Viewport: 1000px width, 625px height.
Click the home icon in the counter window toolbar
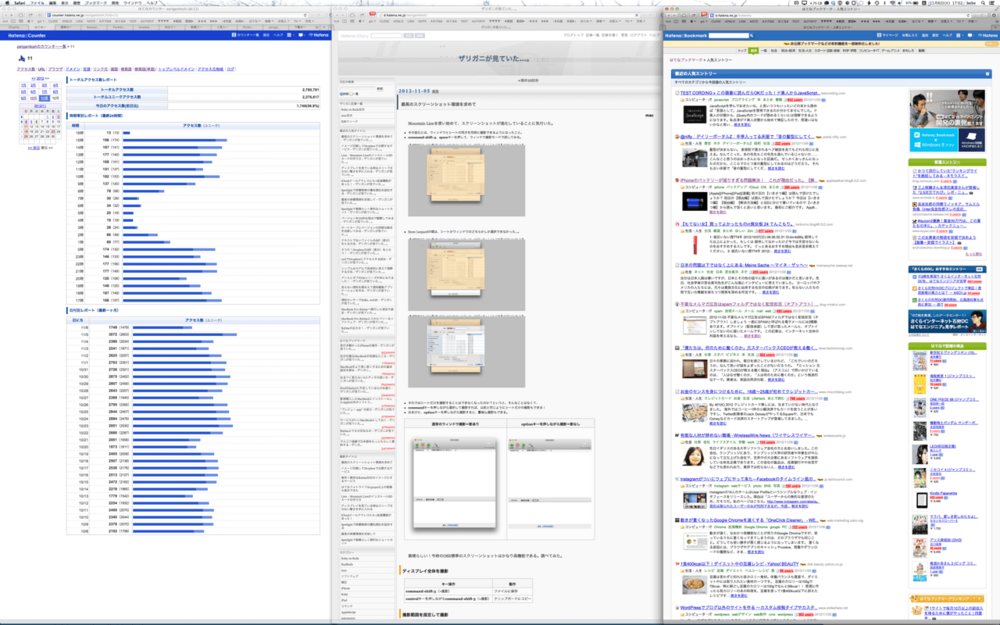tap(21, 15)
